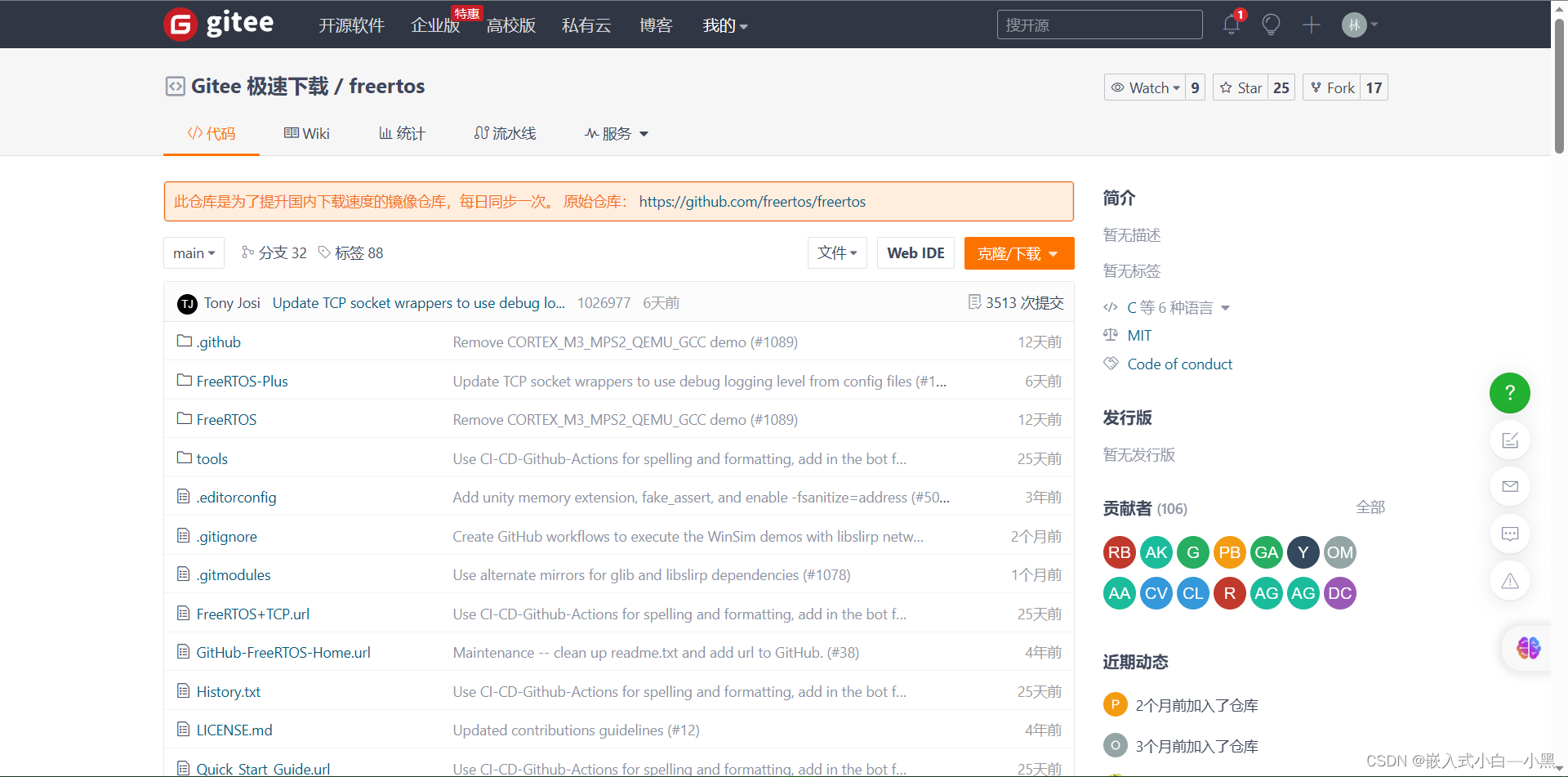This screenshot has height=777, width=1568.
Task: Open 博客 in the top navigation
Action: tap(656, 25)
